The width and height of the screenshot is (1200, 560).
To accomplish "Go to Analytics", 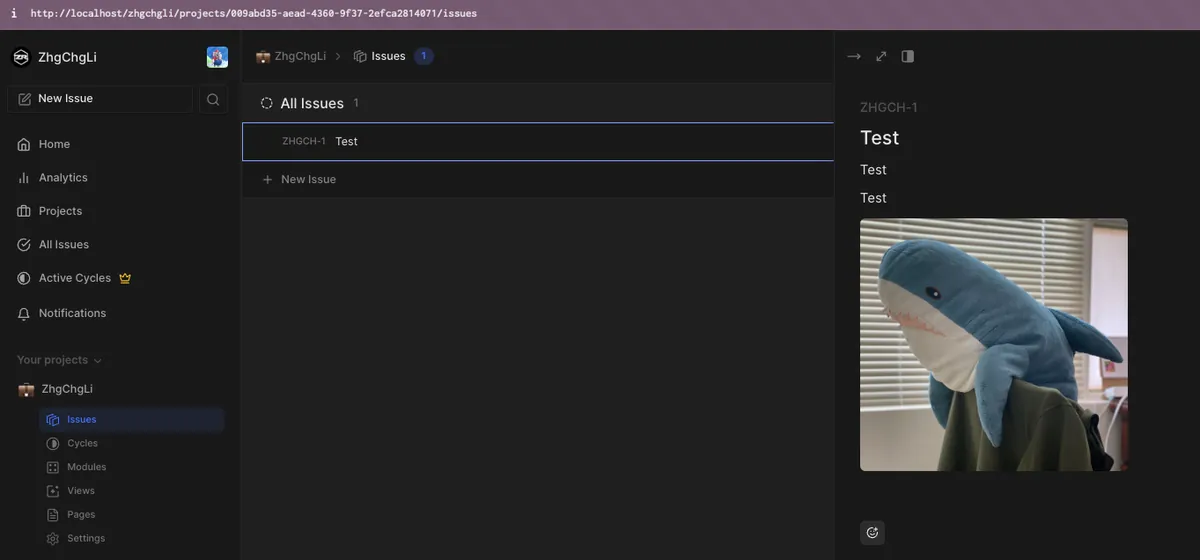I will point(63,178).
